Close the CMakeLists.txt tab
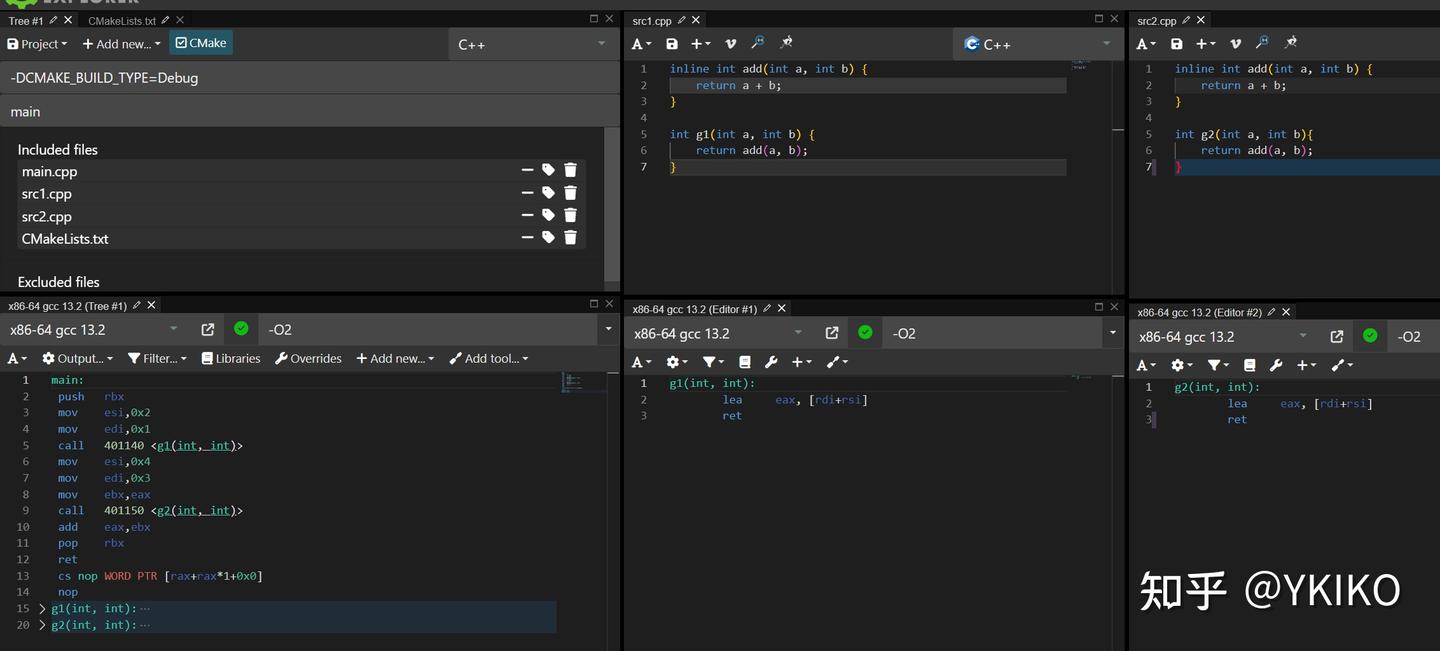 (x=178, y=20)
